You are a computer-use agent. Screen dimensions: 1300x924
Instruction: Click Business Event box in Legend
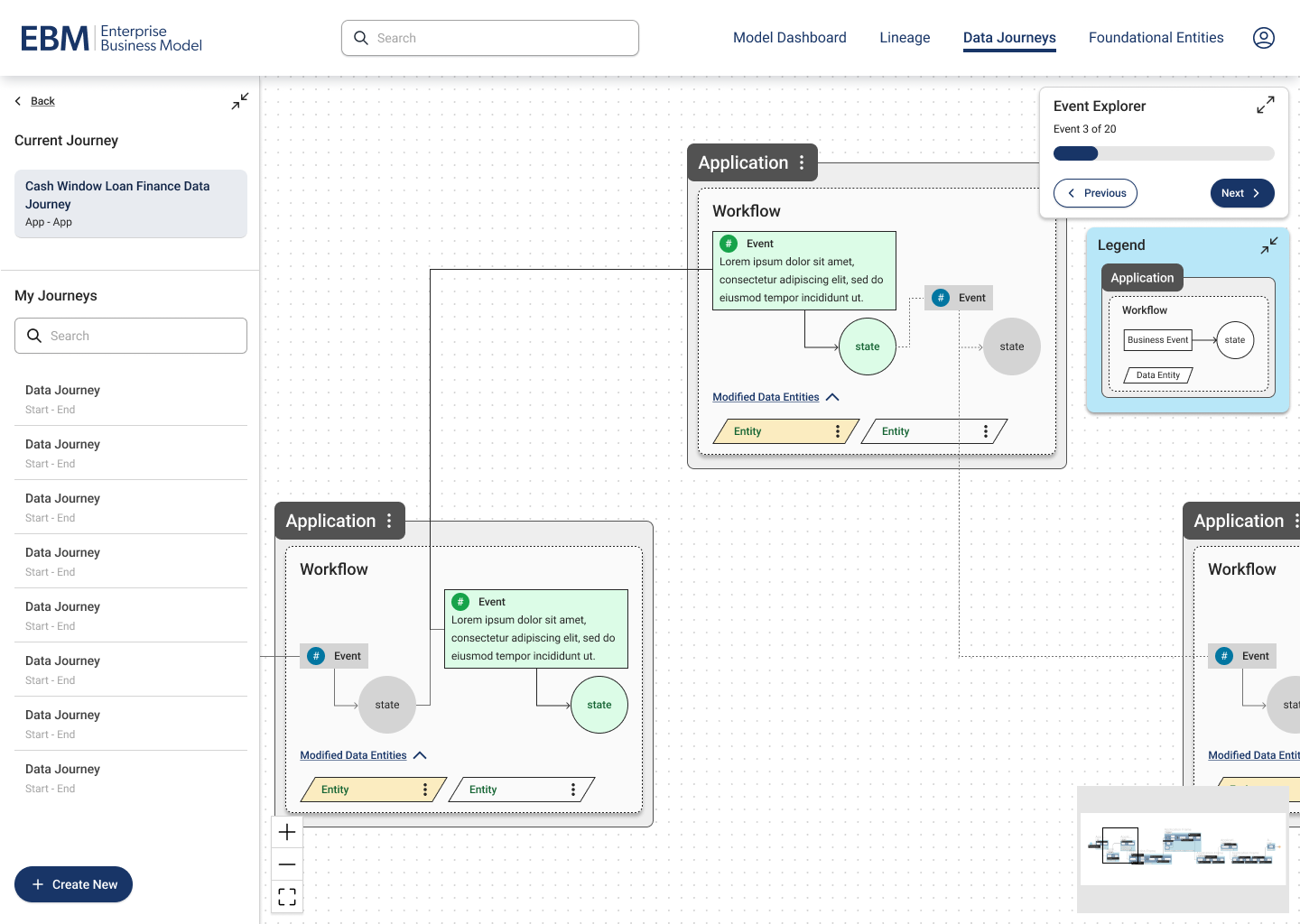pyautogui.click(x=1158, y=340)
